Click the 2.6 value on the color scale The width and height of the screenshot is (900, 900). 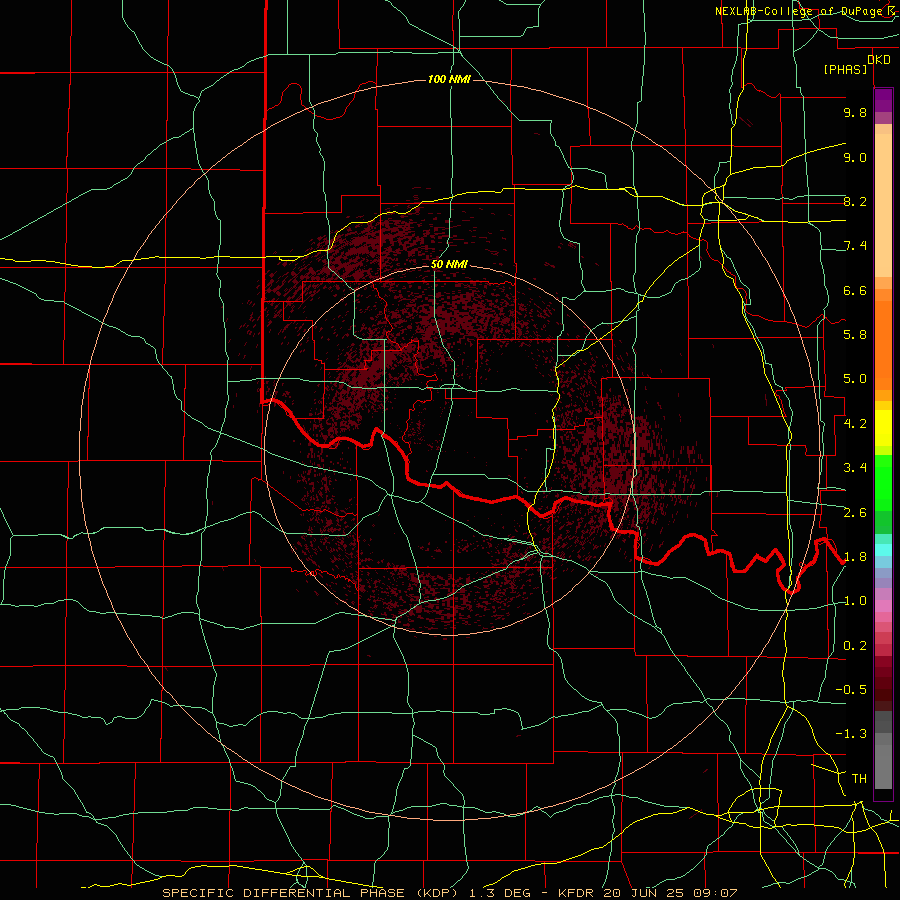[855, 513]
